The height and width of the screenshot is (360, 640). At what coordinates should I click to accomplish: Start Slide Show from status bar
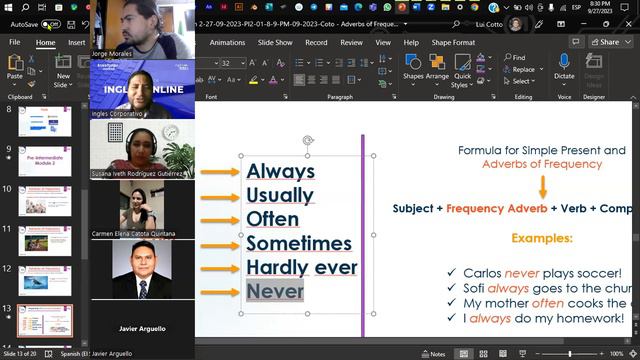[x=522, y=353]
